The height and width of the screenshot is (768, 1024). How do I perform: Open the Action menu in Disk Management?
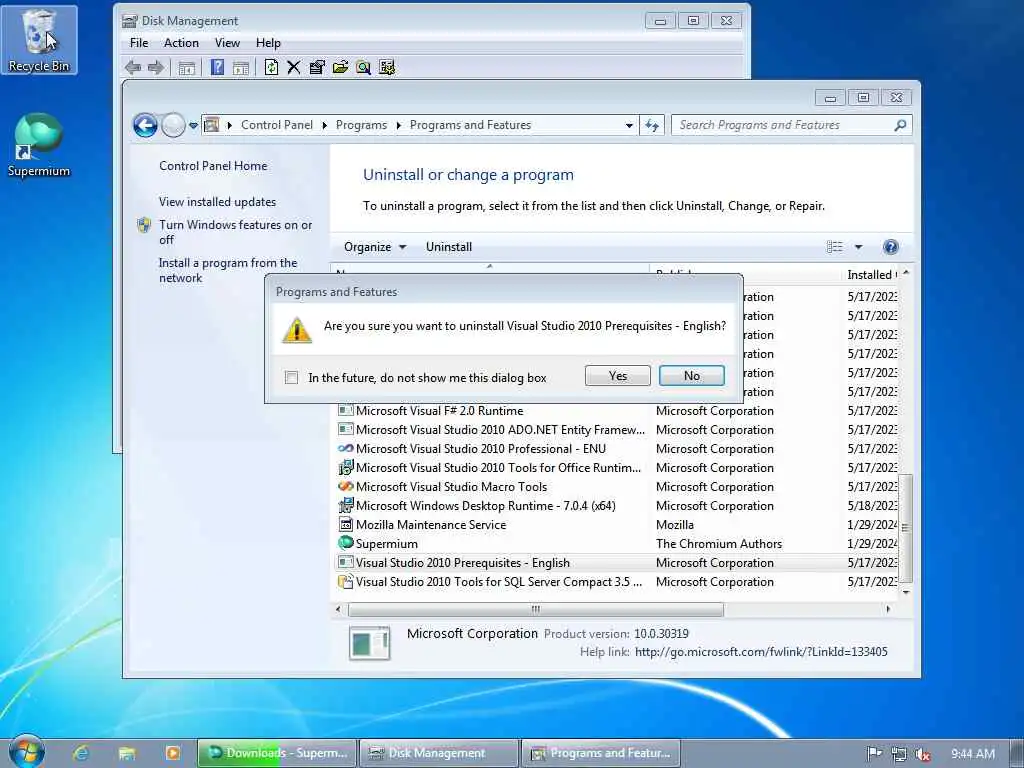pos(181,43)
